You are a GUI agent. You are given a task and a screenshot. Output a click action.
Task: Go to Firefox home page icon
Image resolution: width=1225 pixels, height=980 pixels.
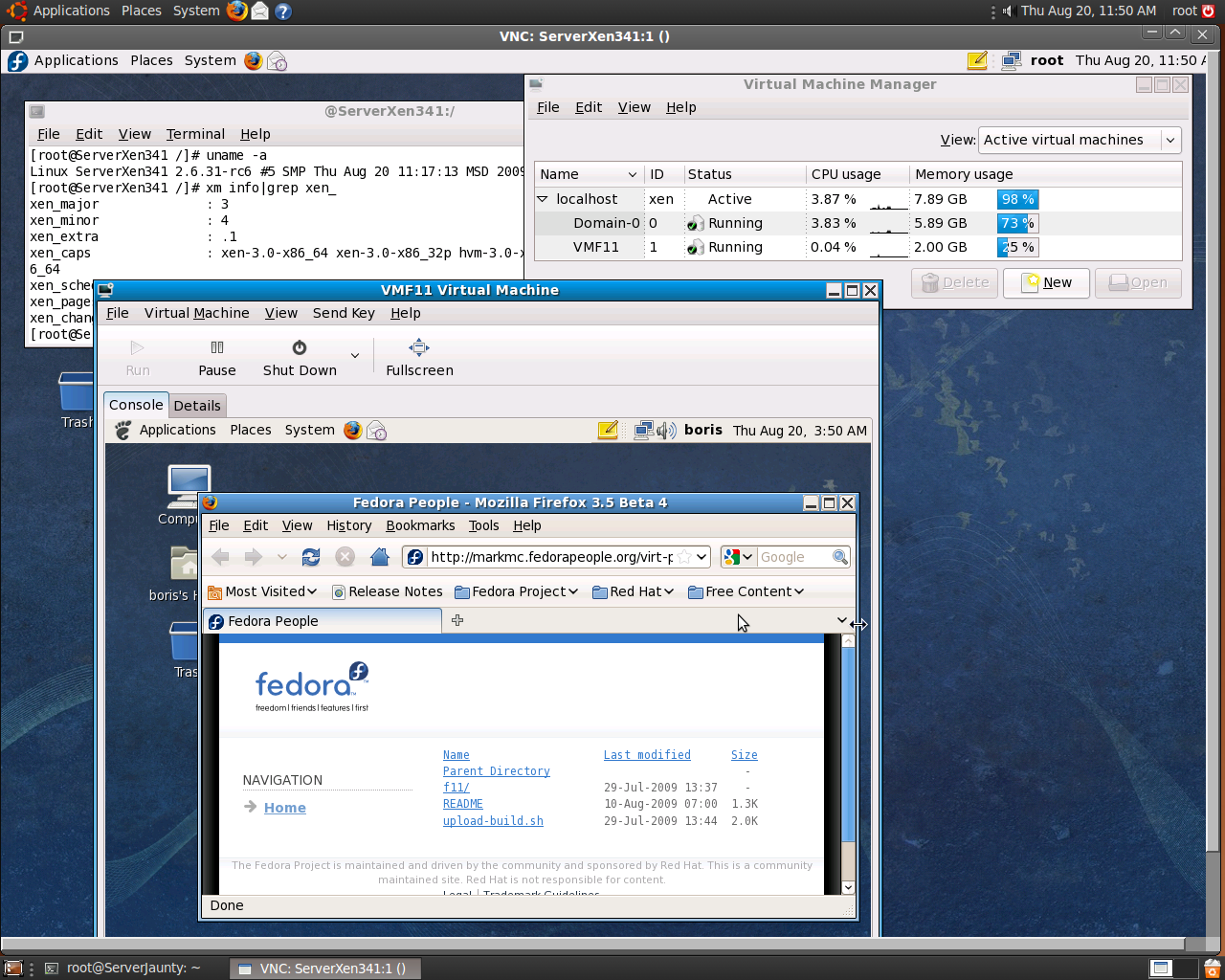[x=380, y=557]
